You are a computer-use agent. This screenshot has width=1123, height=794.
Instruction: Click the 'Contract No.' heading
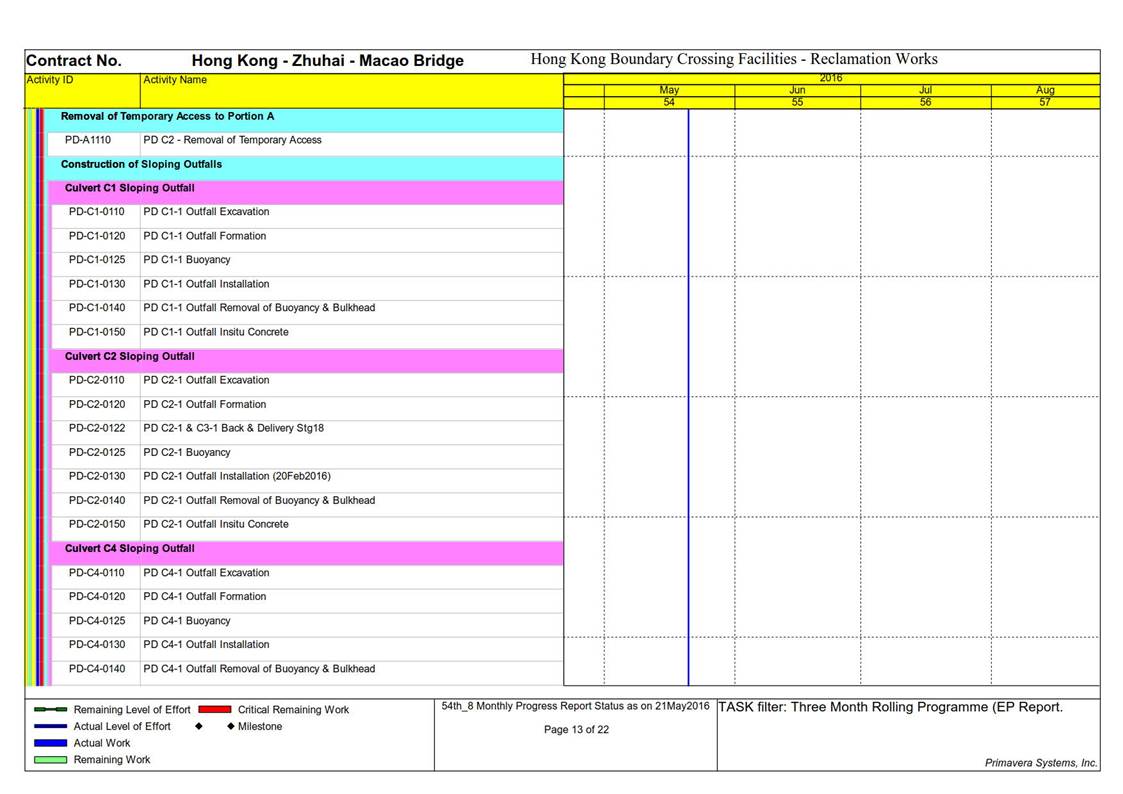pyautogui.click(x=74, y=61)
